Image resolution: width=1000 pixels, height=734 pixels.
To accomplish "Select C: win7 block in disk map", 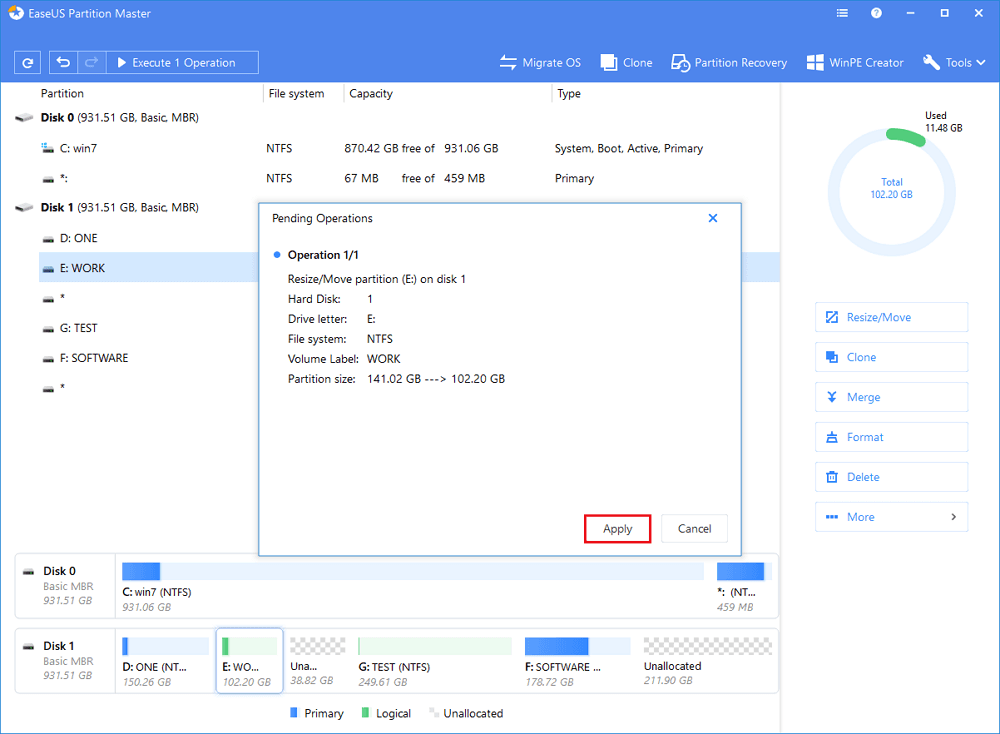I will [x=413, y=587].
